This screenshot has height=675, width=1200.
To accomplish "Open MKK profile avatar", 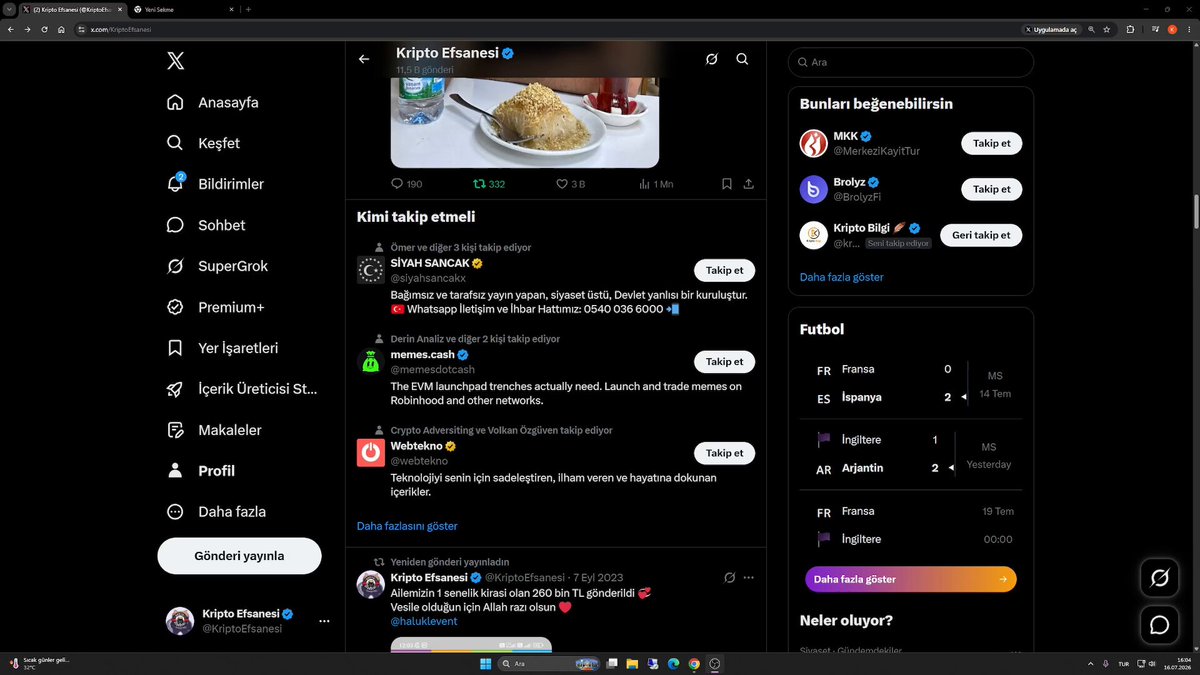I will pos(814,143).
